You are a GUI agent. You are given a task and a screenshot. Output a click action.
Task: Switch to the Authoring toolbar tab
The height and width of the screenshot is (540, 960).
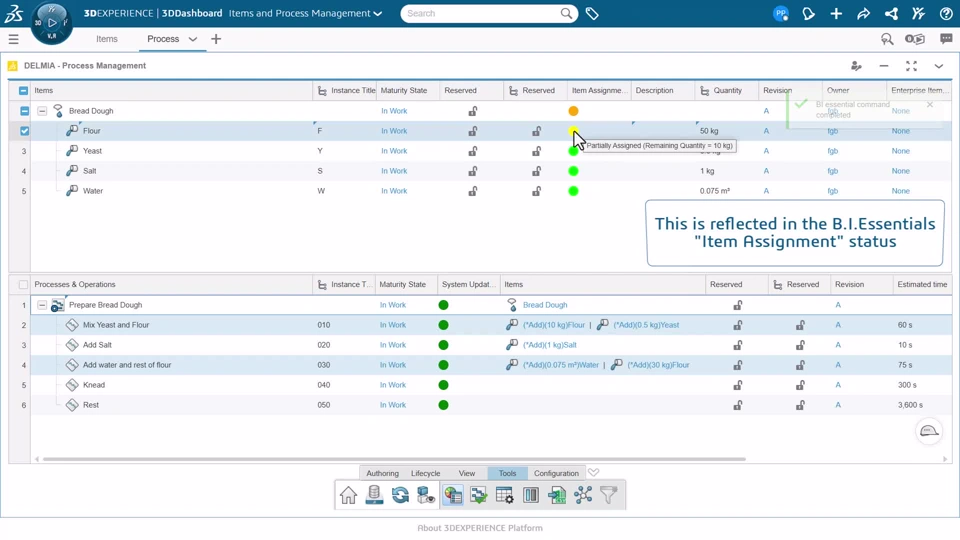(x=382, y=473)
